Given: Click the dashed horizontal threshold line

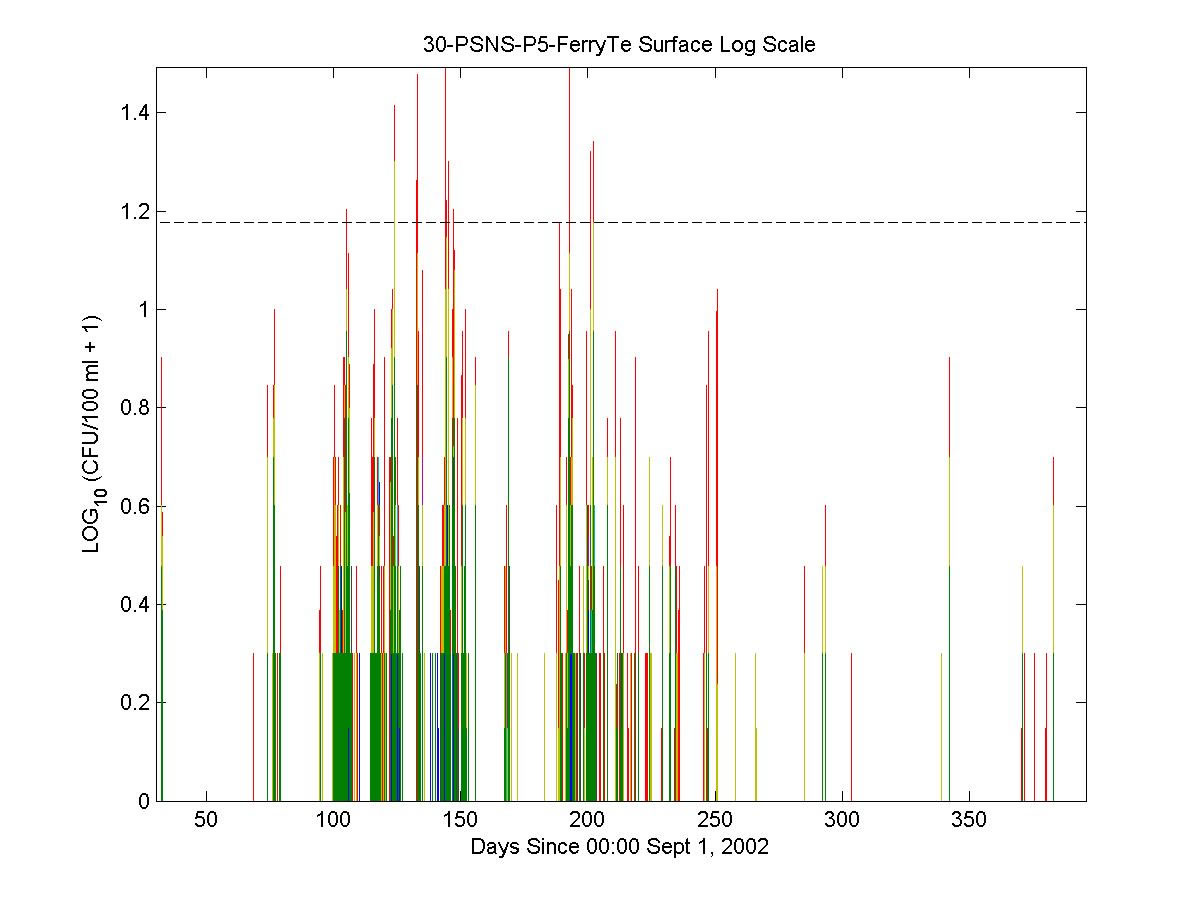Looking at the screenshot, I should (x=800, y=222).
